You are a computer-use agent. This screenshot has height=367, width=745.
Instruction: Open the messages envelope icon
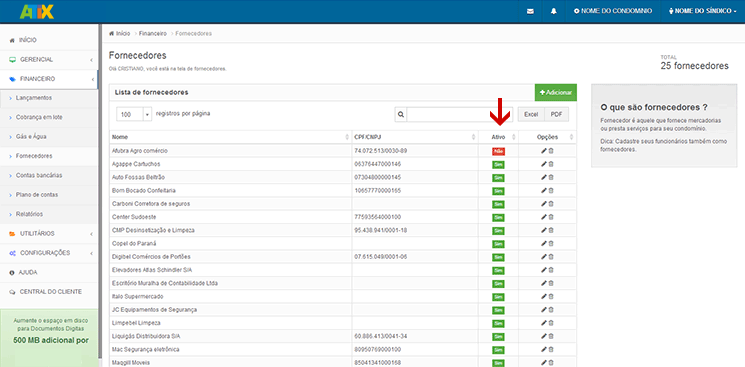[530, 11]
